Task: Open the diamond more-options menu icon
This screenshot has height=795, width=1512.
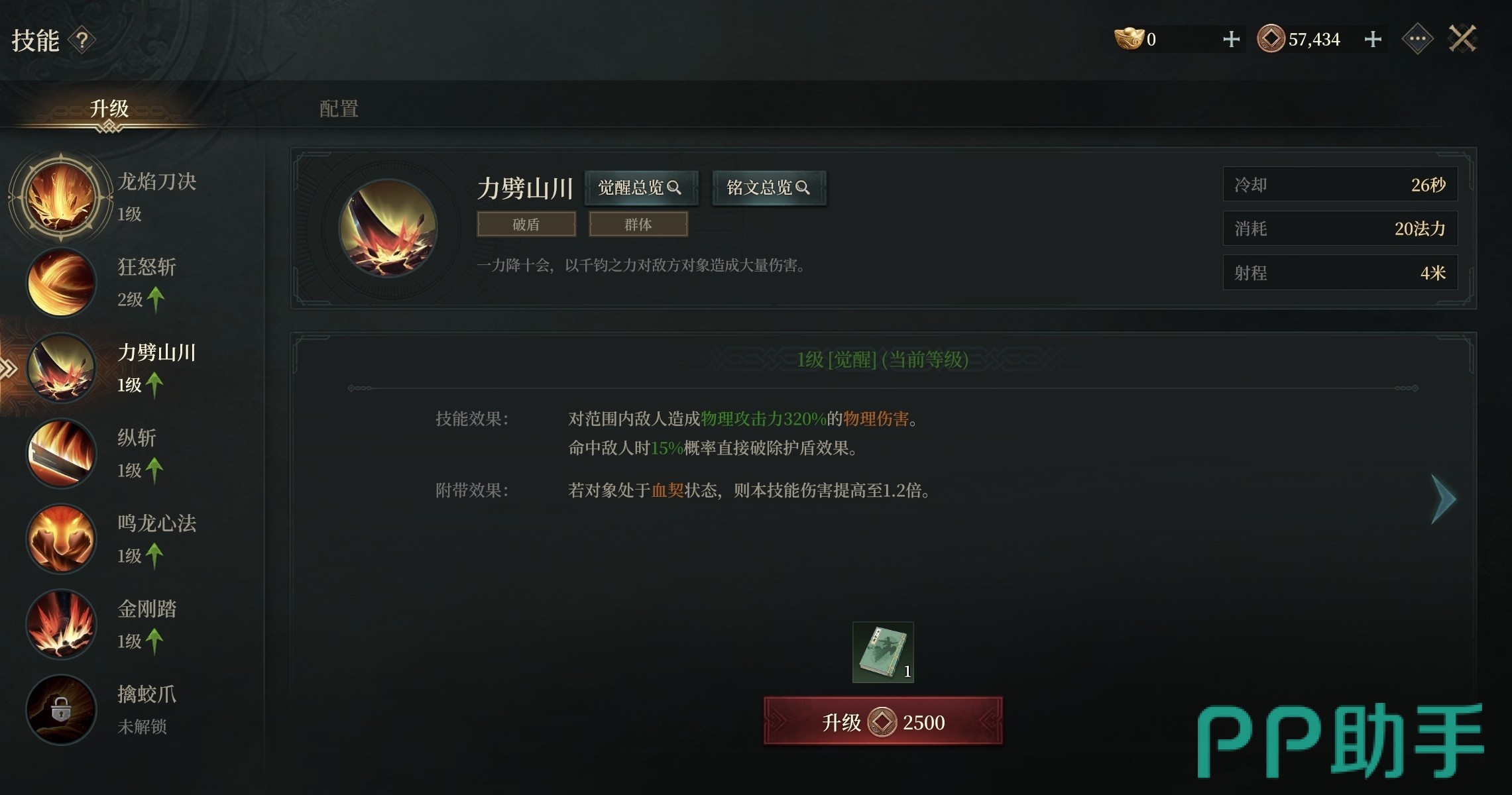Action: point(1418,39)
